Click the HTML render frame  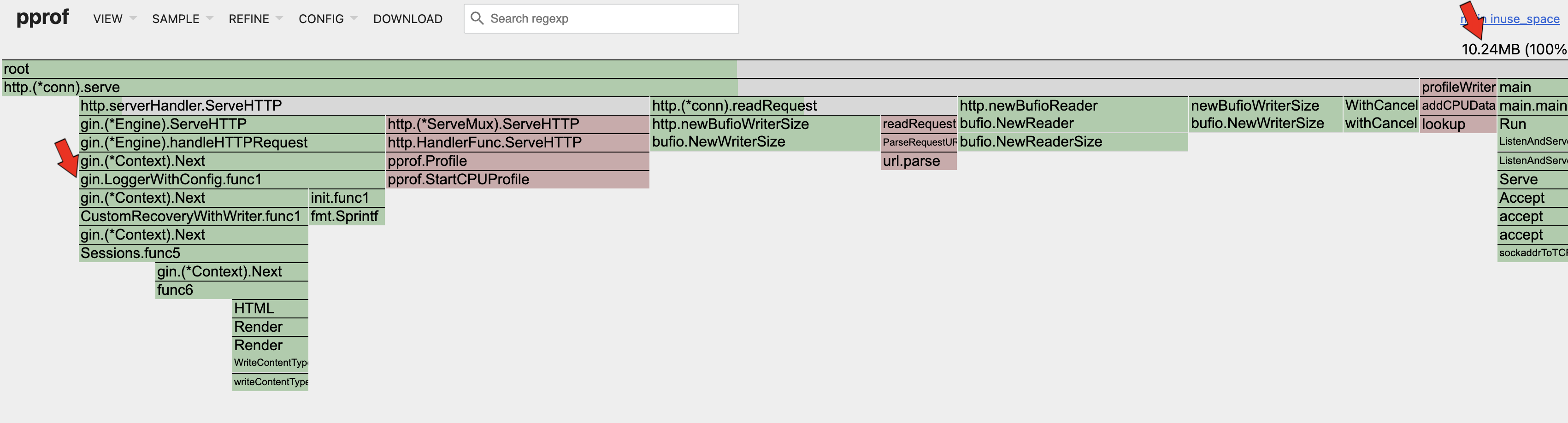pos(270,308)
